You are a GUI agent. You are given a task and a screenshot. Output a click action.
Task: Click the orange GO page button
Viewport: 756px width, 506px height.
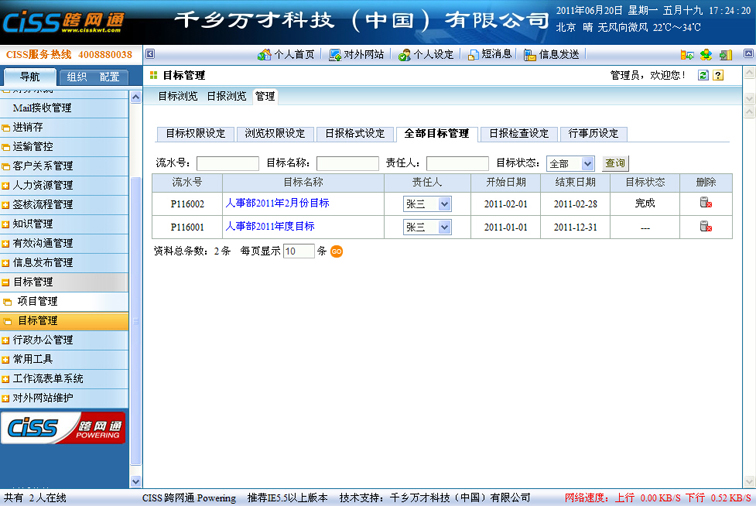coord(337,251)
